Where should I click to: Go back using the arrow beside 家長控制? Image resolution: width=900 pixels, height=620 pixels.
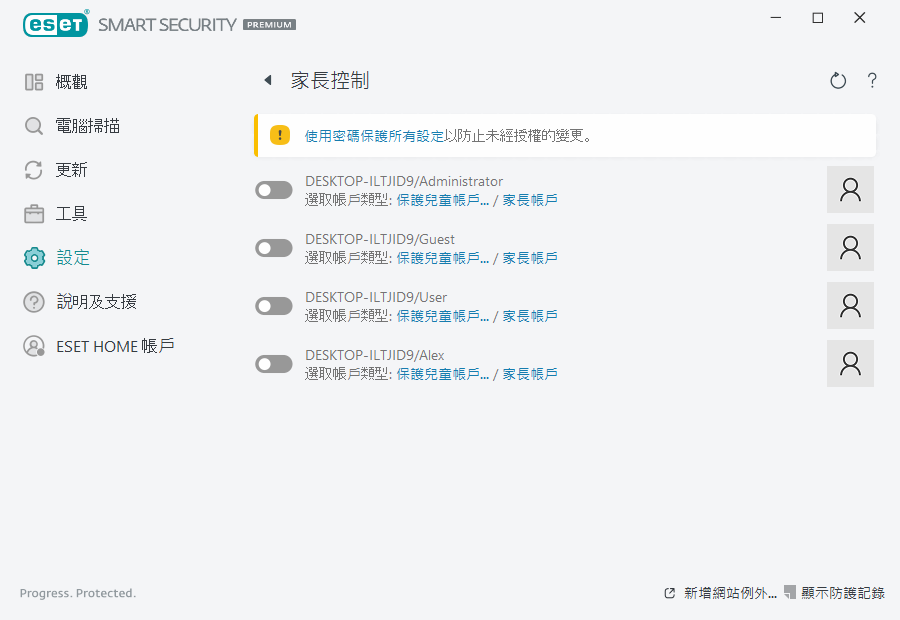268,81
